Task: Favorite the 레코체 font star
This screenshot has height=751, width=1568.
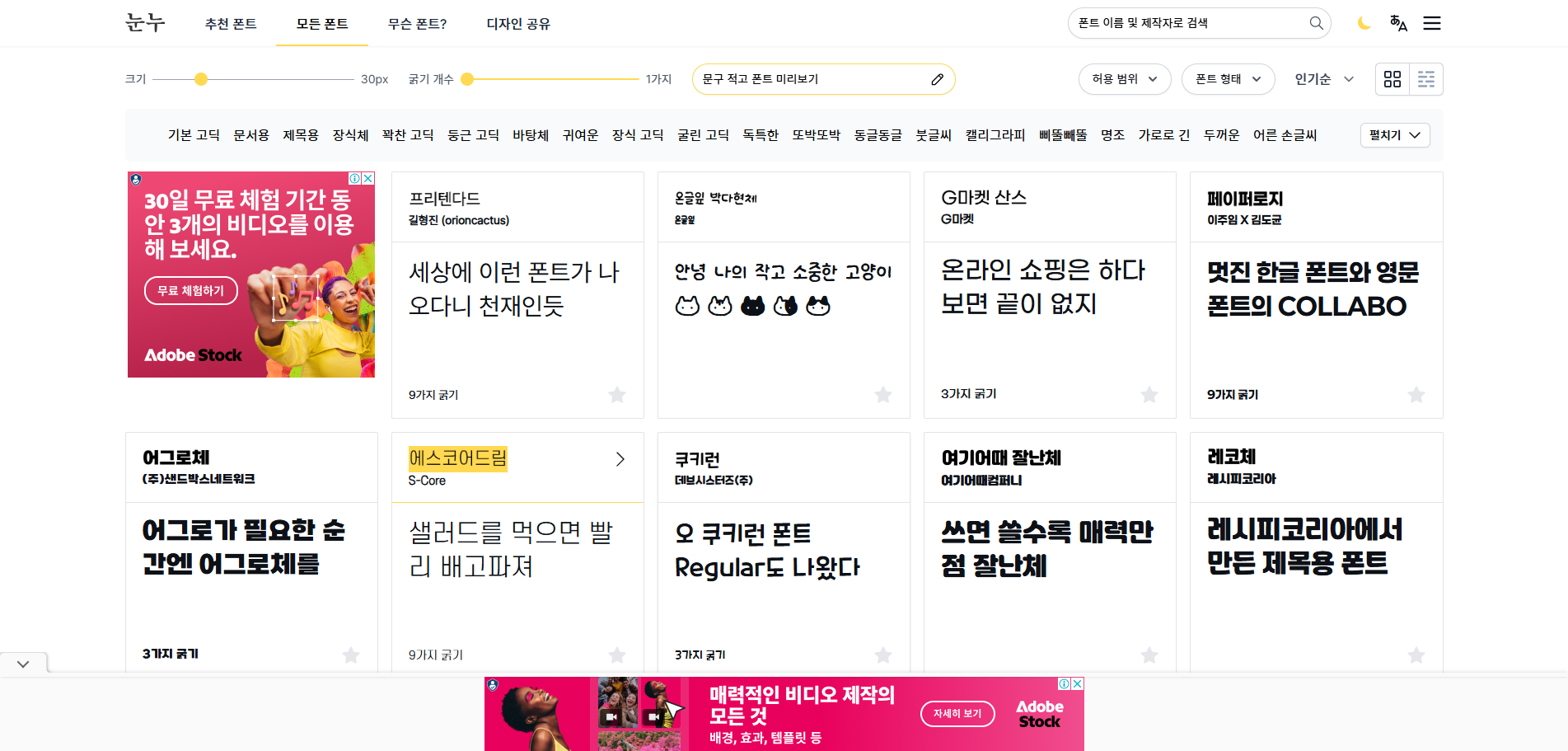Action: click(x=1416, y=655)
